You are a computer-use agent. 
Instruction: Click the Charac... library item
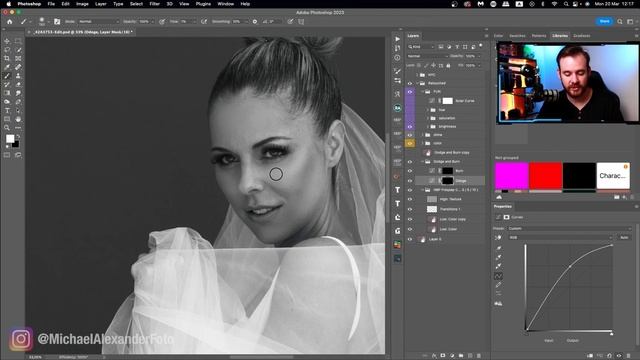pyautogui.click(x=613, y=176)
